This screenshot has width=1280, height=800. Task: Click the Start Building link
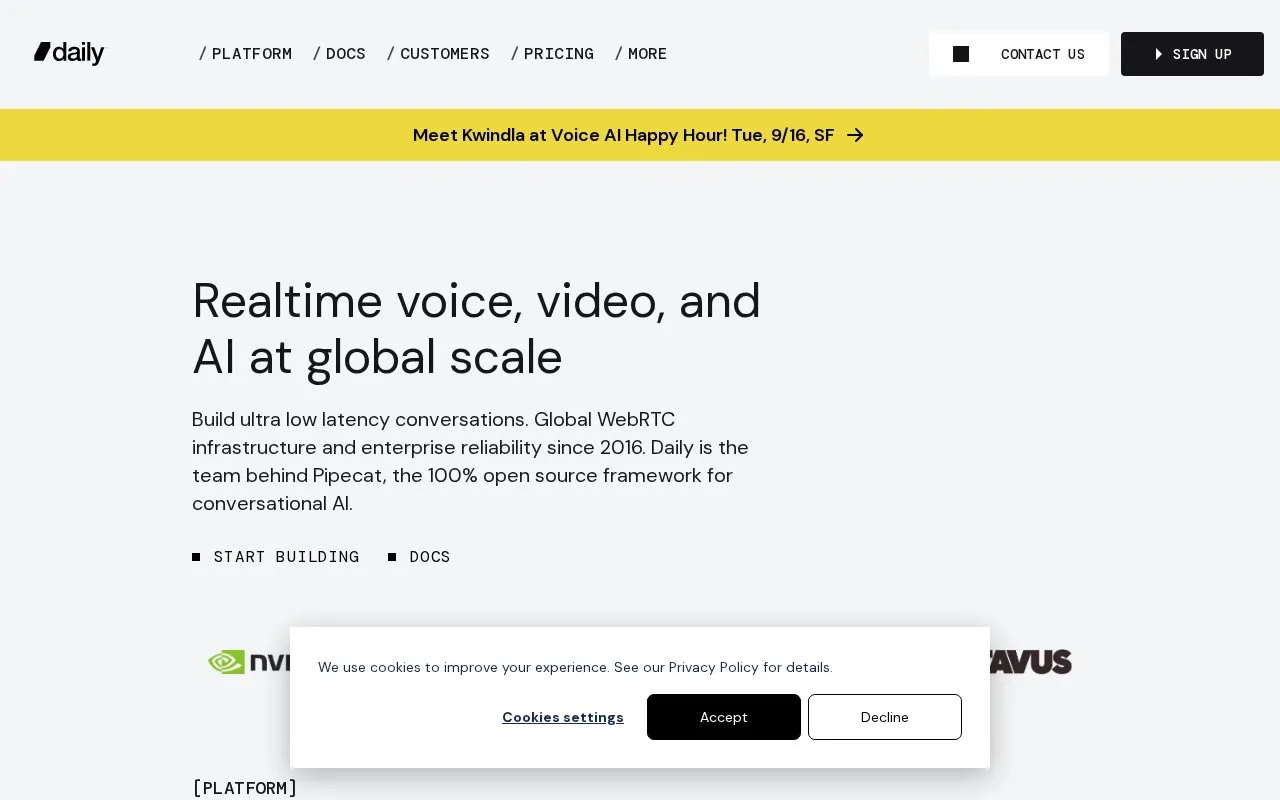coord(276,557)
